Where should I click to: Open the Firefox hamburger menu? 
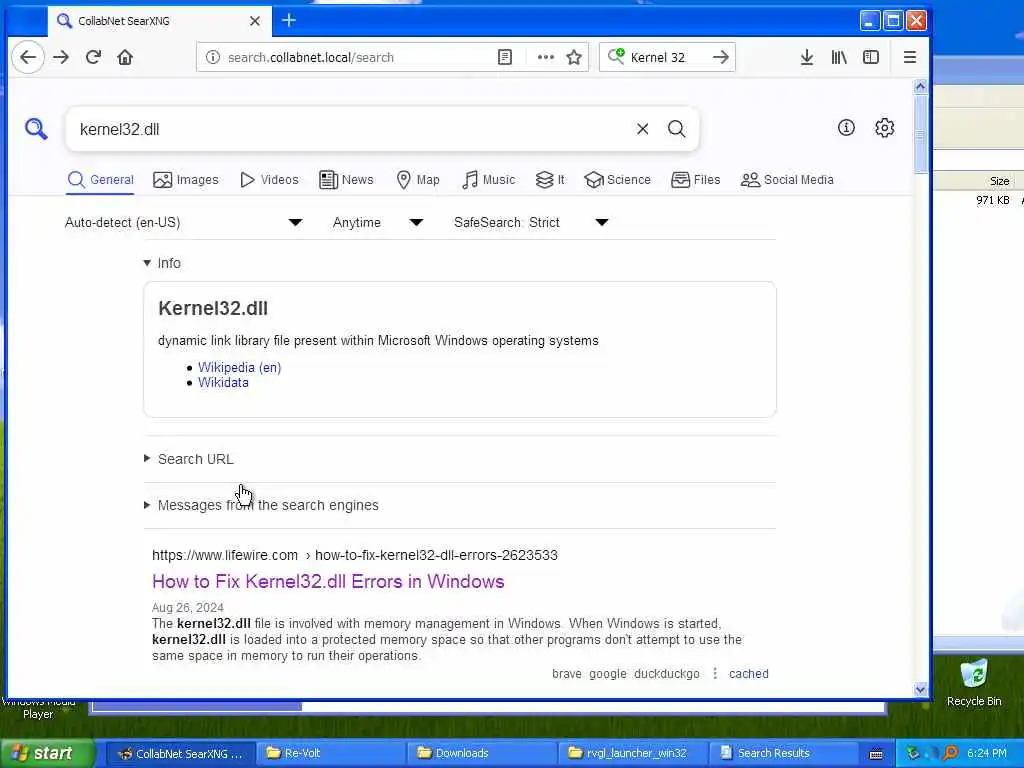click(910, 57)
